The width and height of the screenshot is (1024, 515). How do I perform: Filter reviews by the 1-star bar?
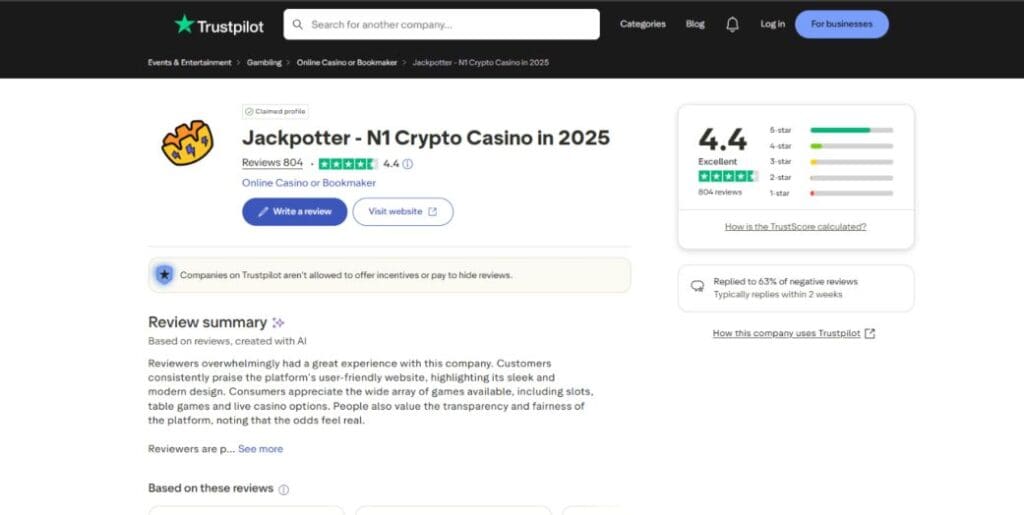pyautogui.click(x=850, y=193)
